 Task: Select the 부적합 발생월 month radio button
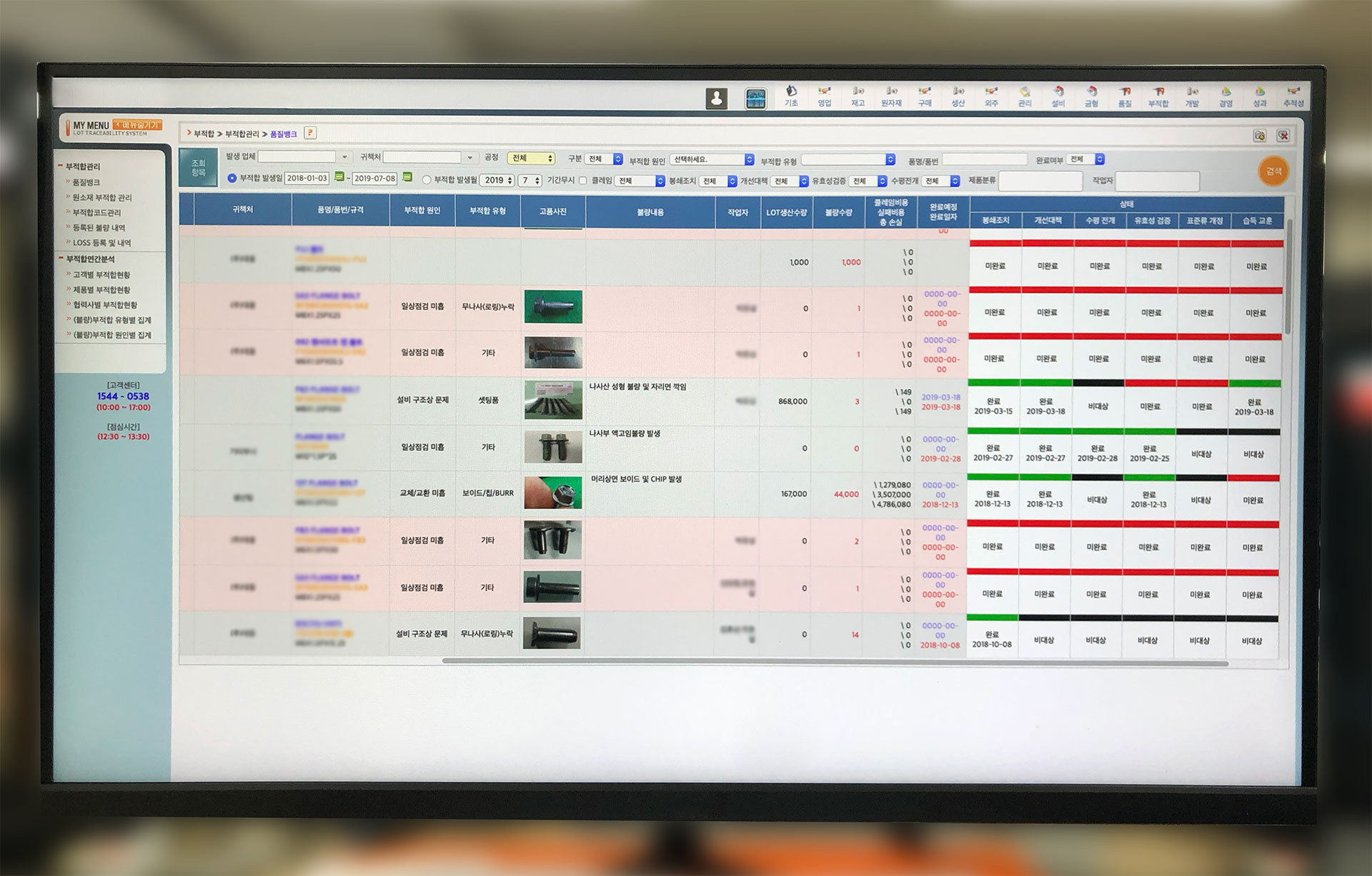coord(427,180)
